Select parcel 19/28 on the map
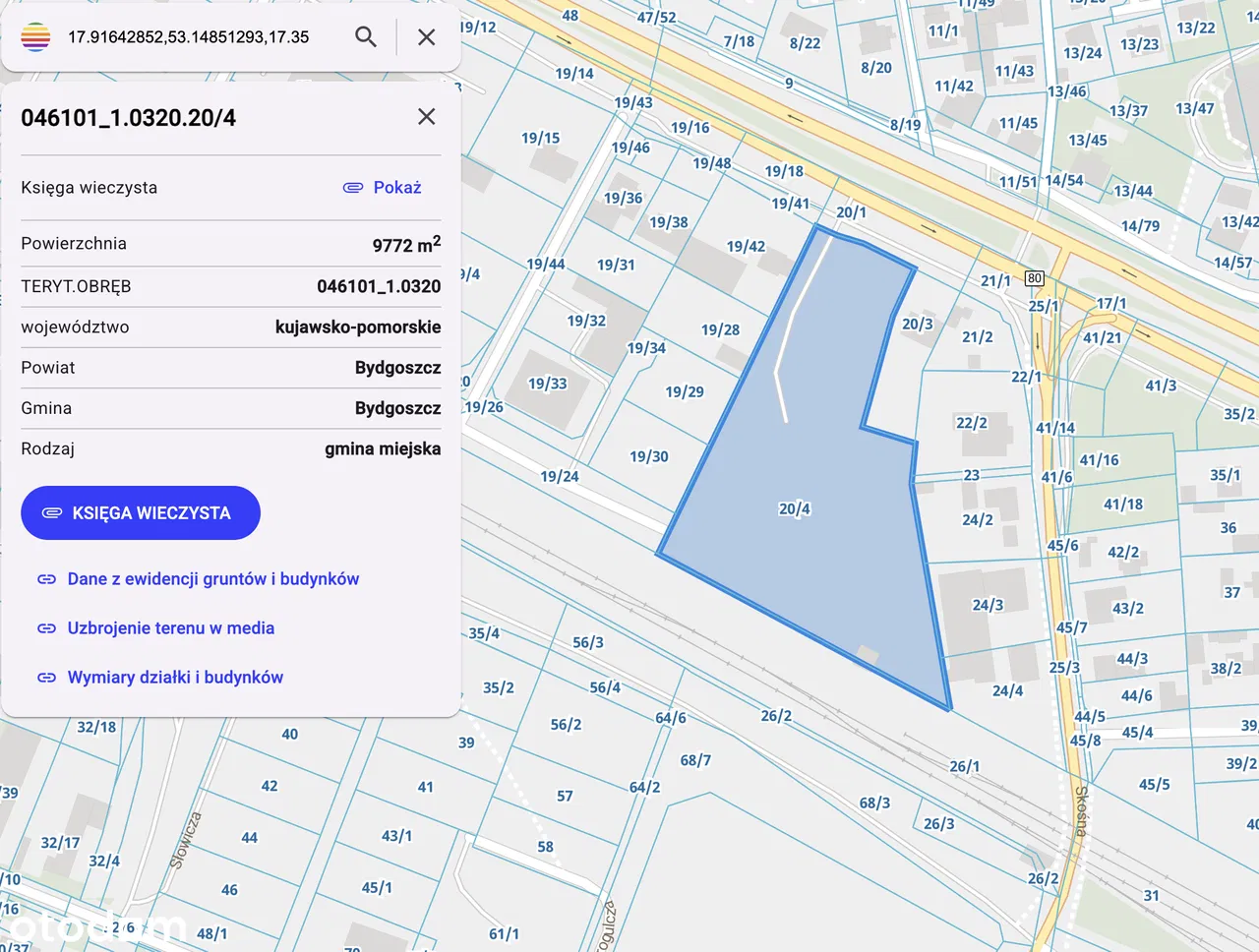 pos(720,330)
